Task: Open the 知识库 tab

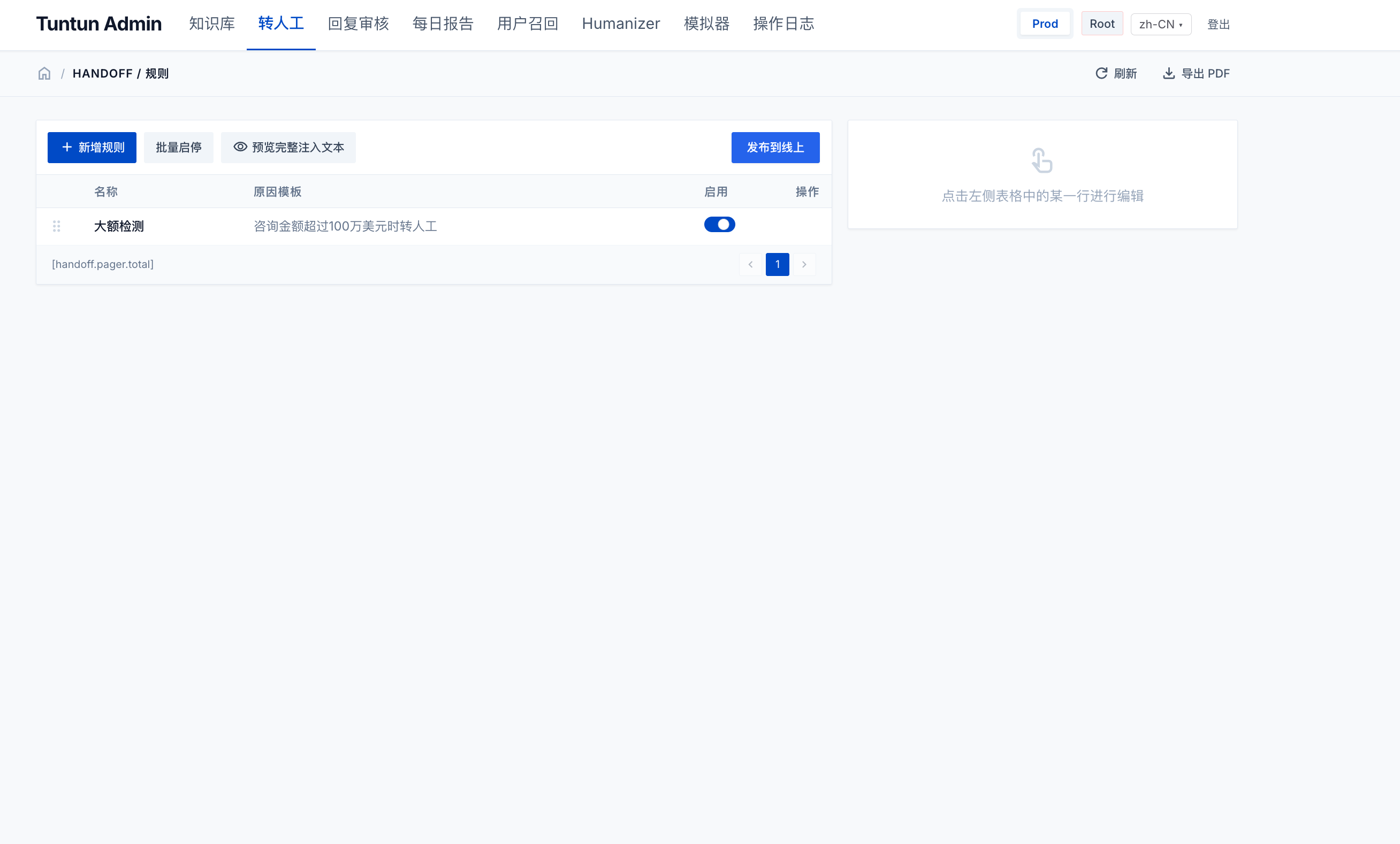Action: [212, 24]
